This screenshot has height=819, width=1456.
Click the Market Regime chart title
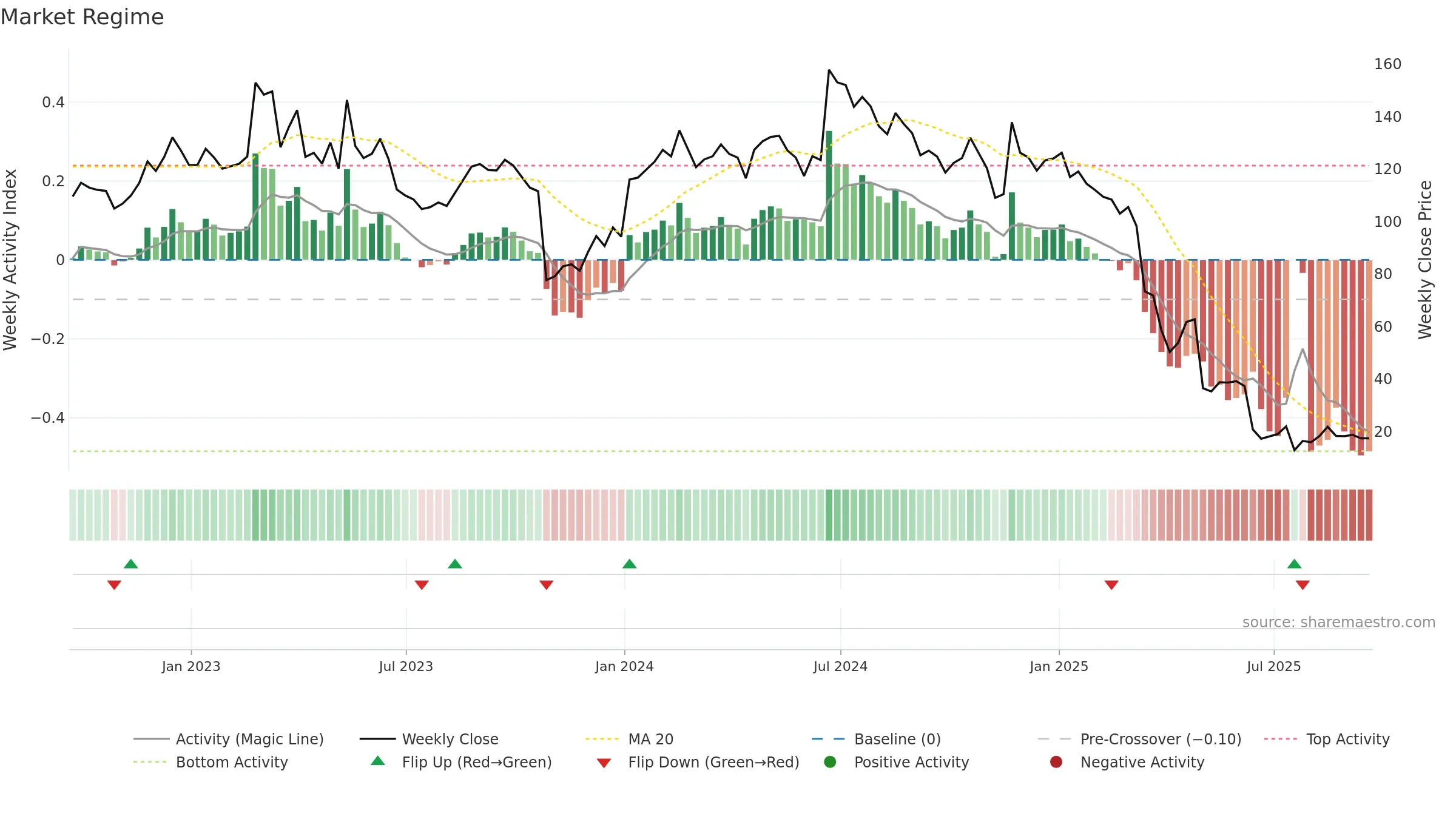tap(82, 17)
